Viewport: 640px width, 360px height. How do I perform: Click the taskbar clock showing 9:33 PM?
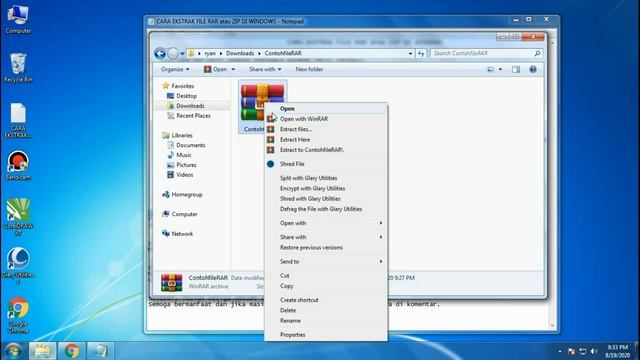click(618, 351)
